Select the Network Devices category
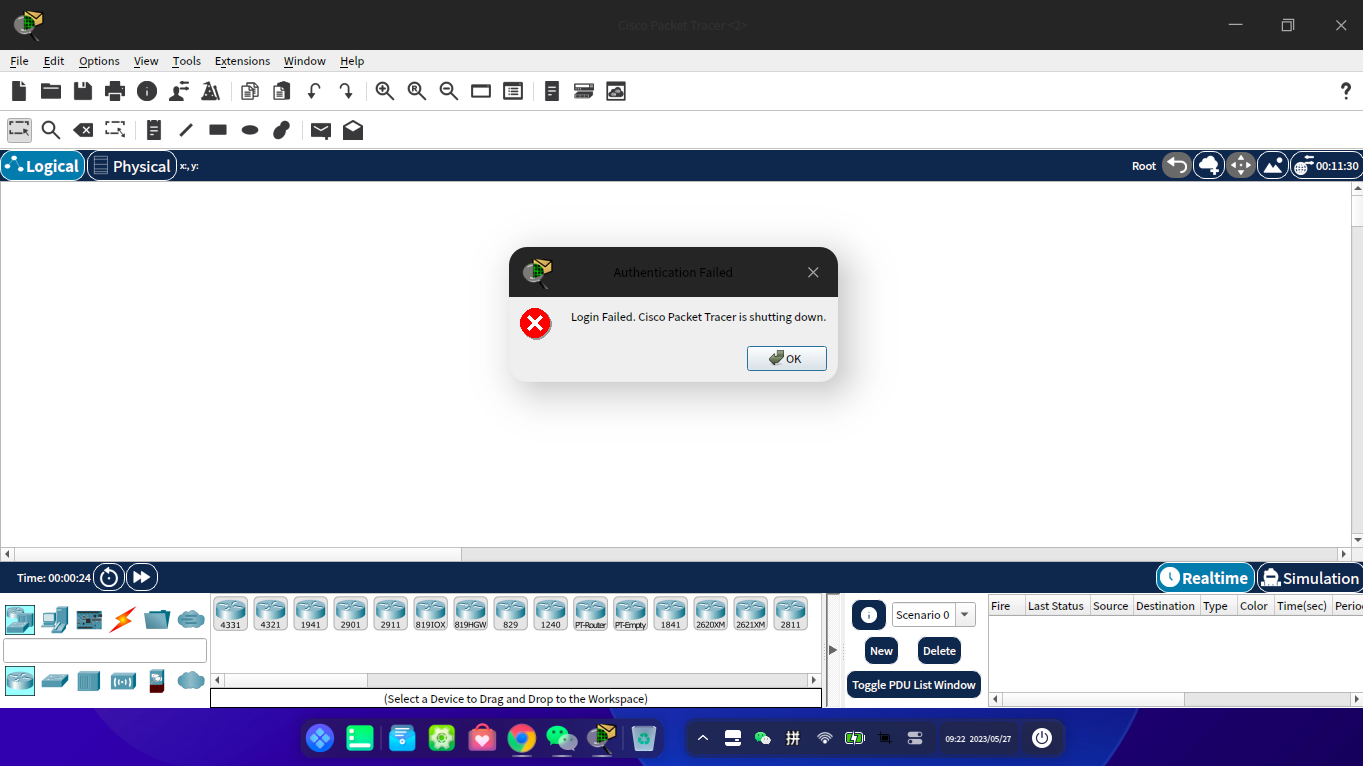This screenshot has height=766, width=1363. point(20,620)
